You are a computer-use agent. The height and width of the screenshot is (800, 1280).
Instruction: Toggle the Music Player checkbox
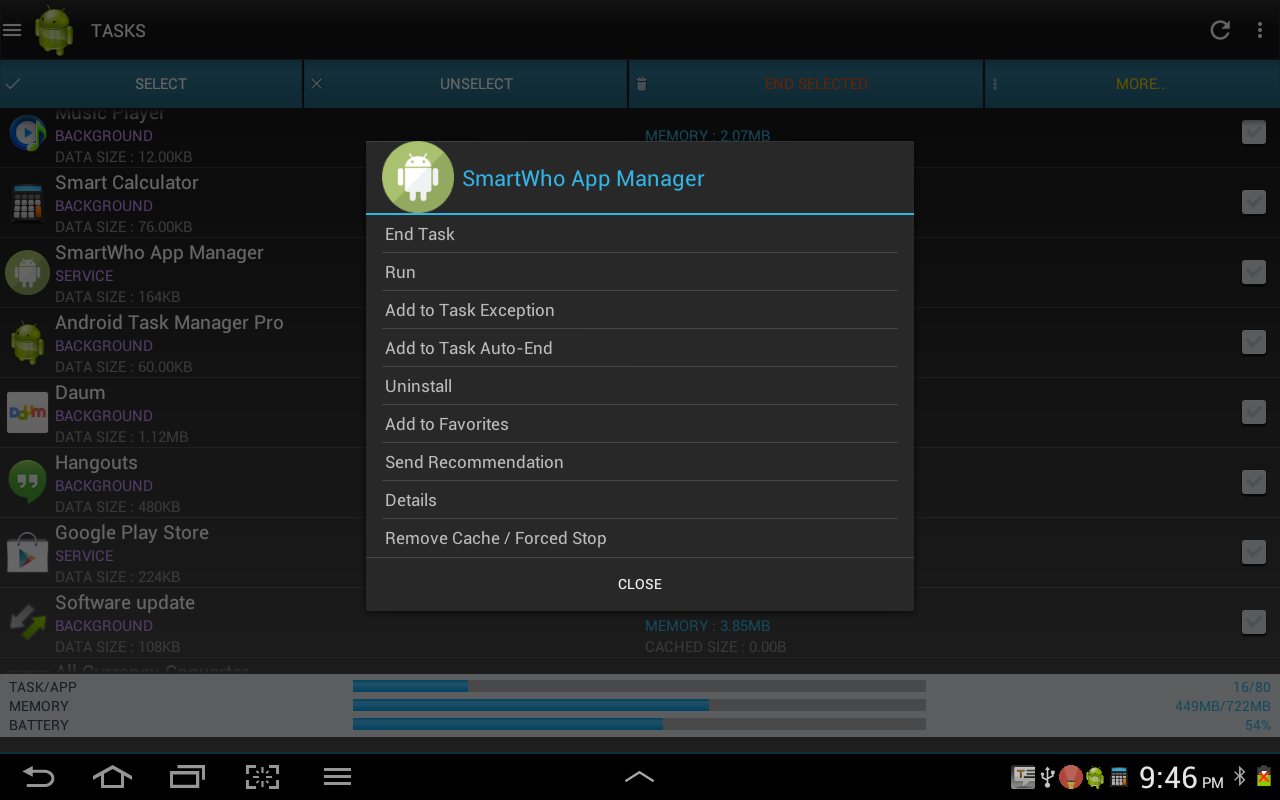coord(1254,132)
